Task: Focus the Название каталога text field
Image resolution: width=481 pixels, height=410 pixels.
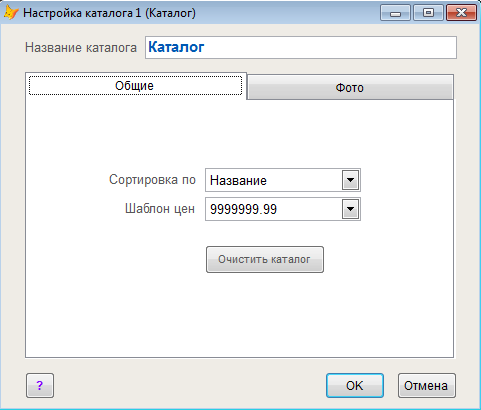Action: [301, 47]
